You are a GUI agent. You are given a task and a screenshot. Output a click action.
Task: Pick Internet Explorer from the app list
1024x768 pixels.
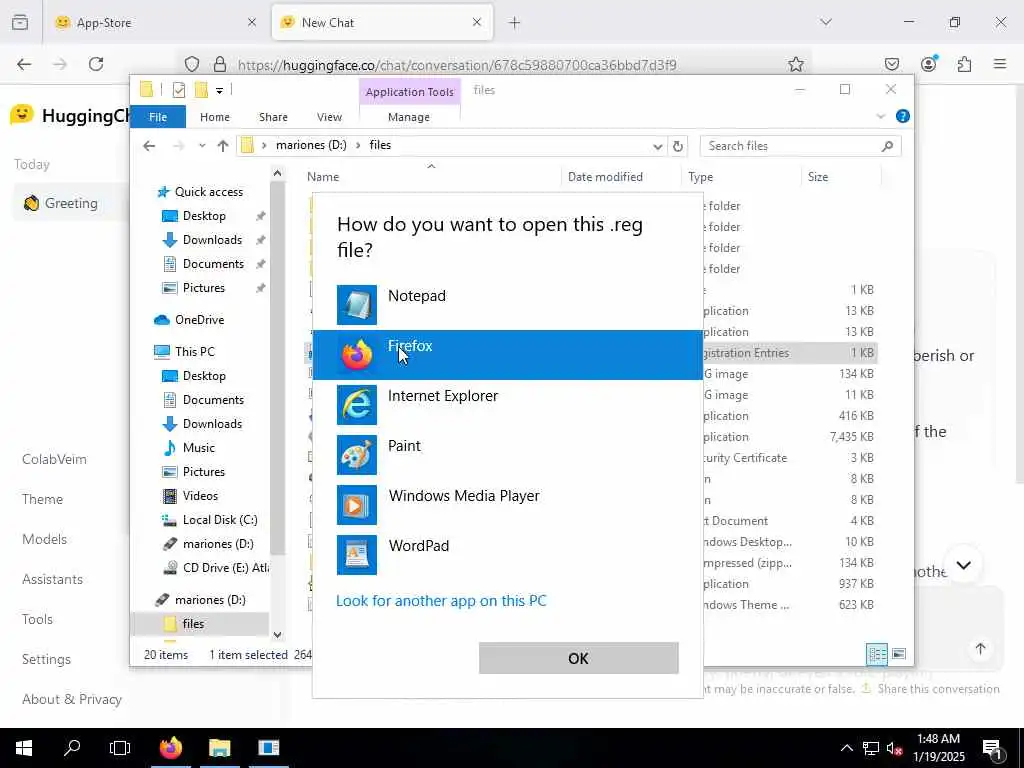[x=507, y=404]
